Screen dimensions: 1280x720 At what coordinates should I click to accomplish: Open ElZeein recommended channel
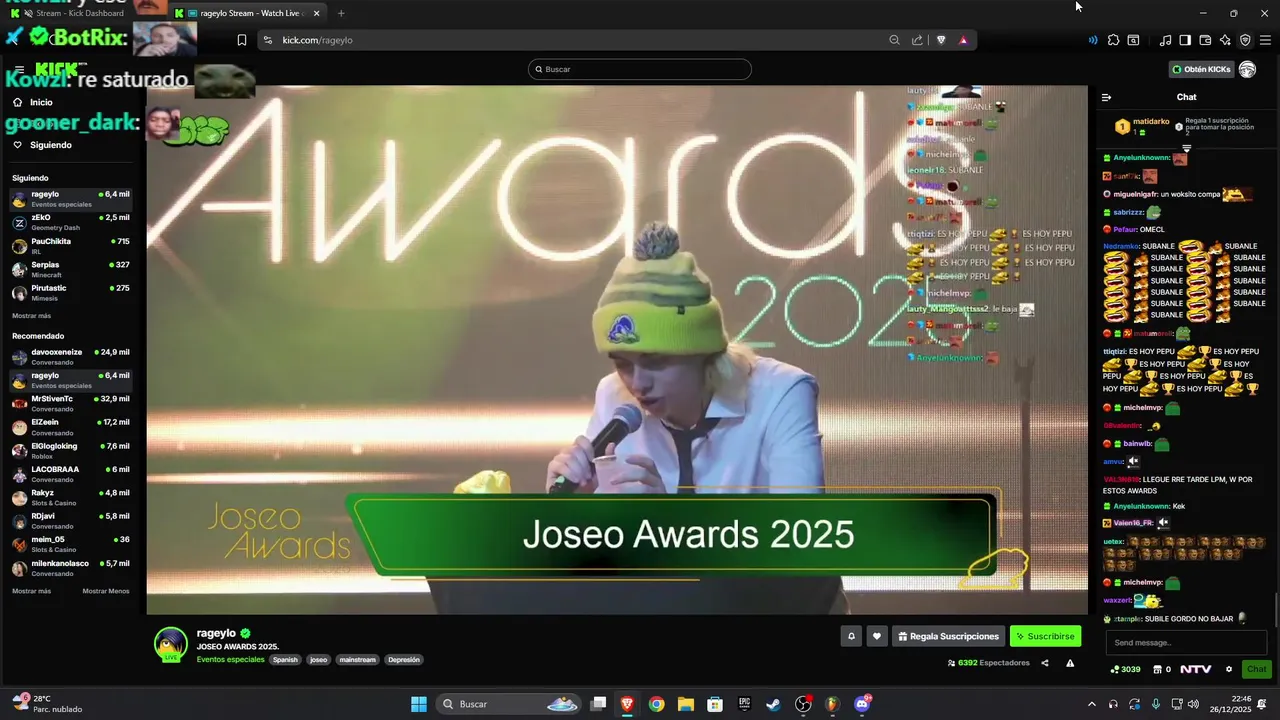[71, 427]
